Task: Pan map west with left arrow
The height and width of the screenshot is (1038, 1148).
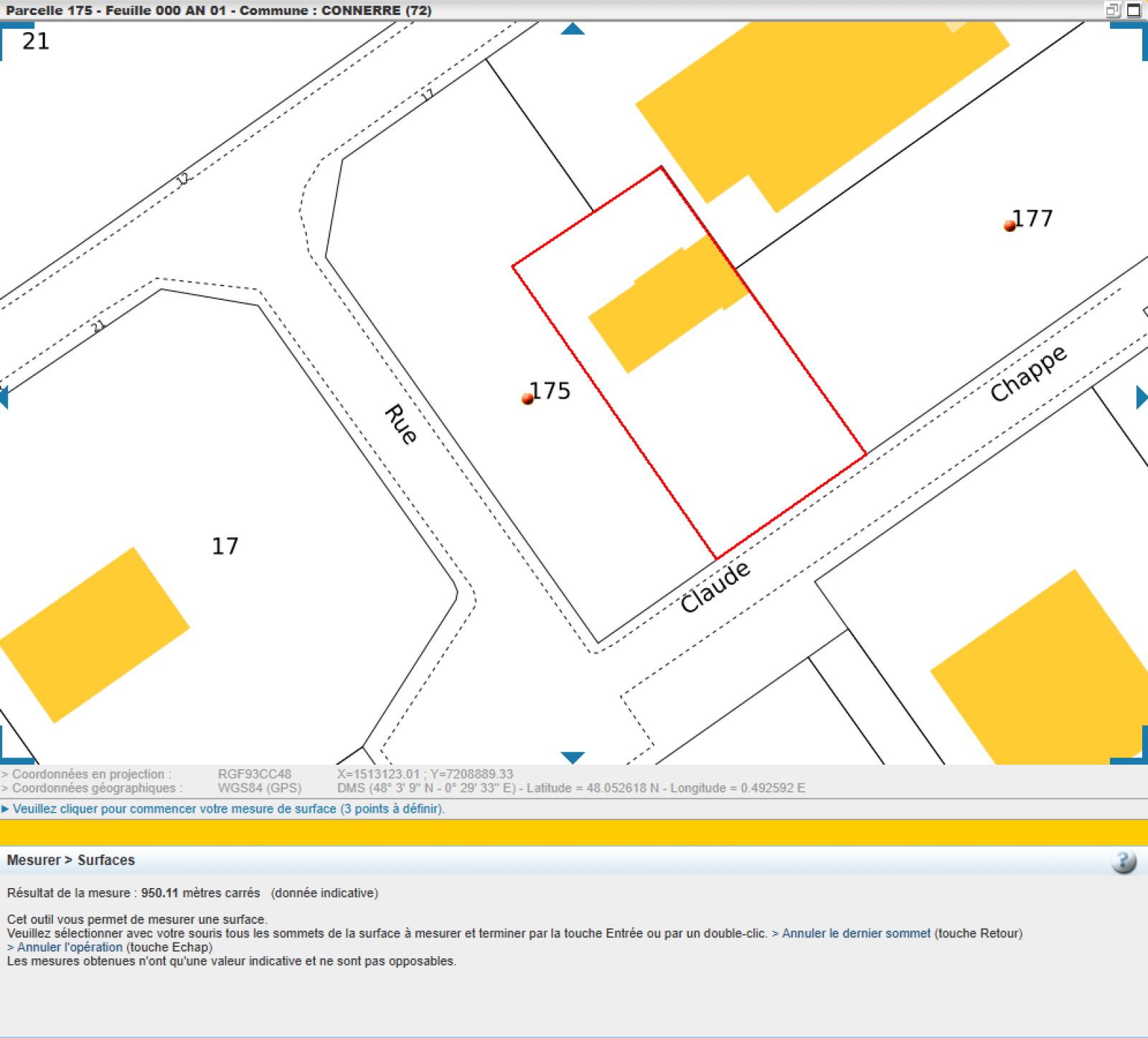Action: (4, 397)
